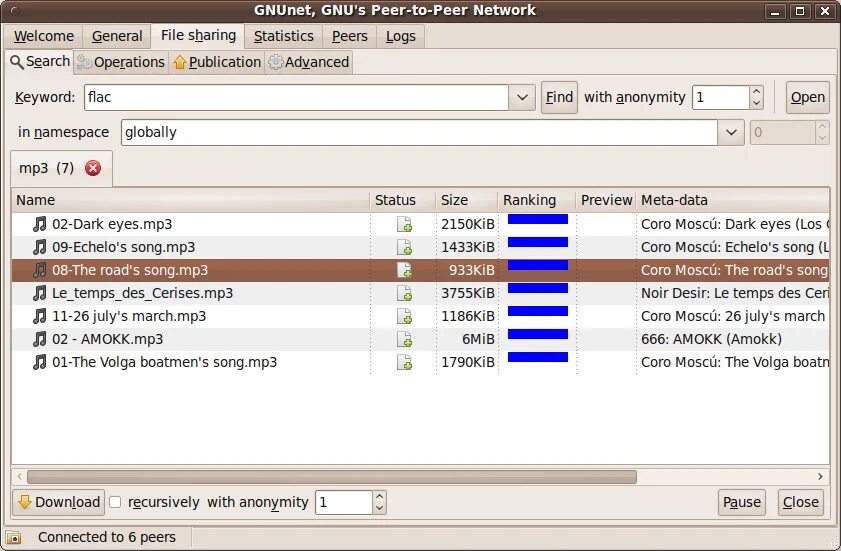The height and width of the screenshot is (551, 841).
Task: Click status icon of 08-The road's song.mp3
Action: 404,270
